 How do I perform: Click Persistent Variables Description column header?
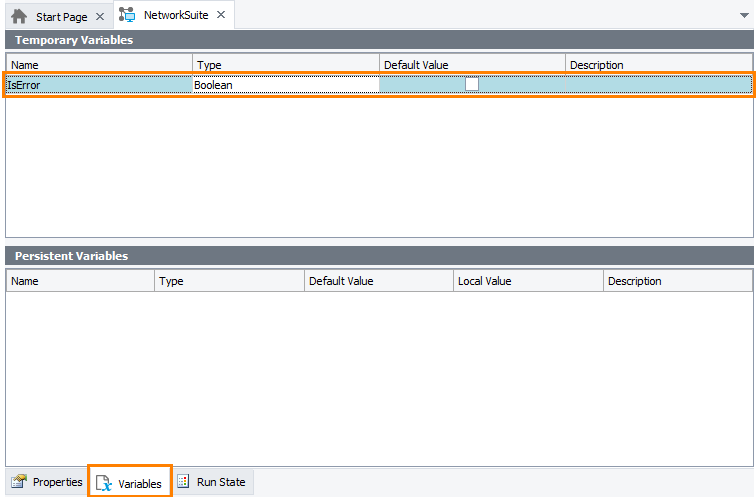tap(676, 281)
